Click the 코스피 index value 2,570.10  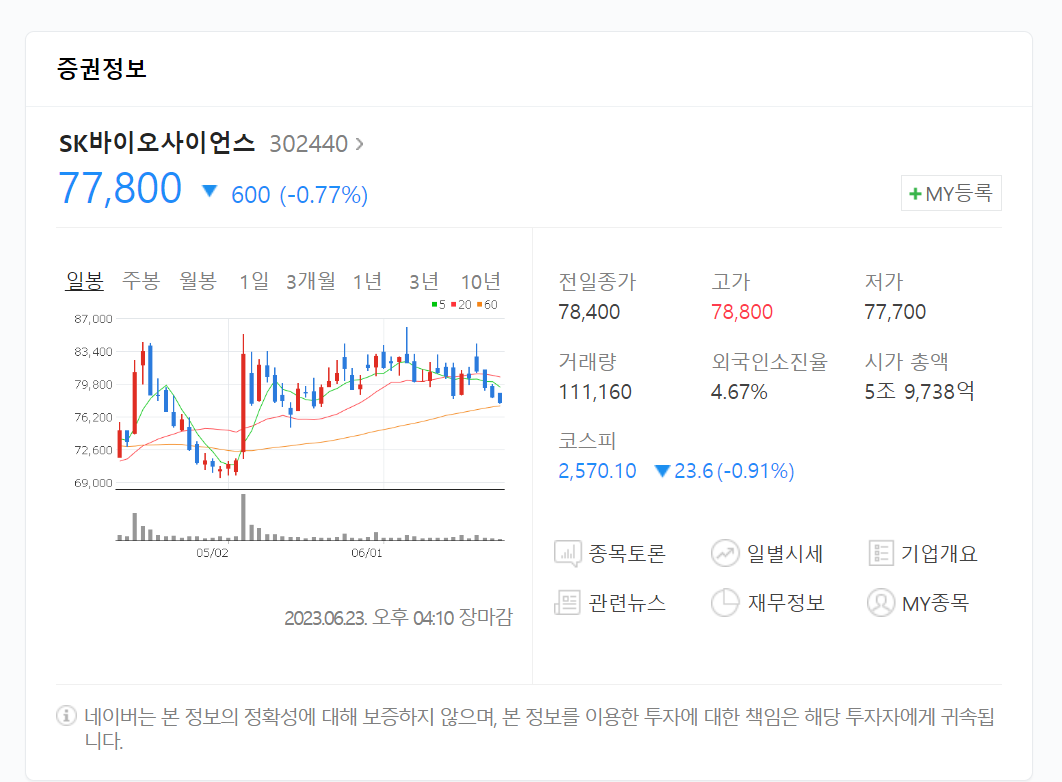click(597, 471)
